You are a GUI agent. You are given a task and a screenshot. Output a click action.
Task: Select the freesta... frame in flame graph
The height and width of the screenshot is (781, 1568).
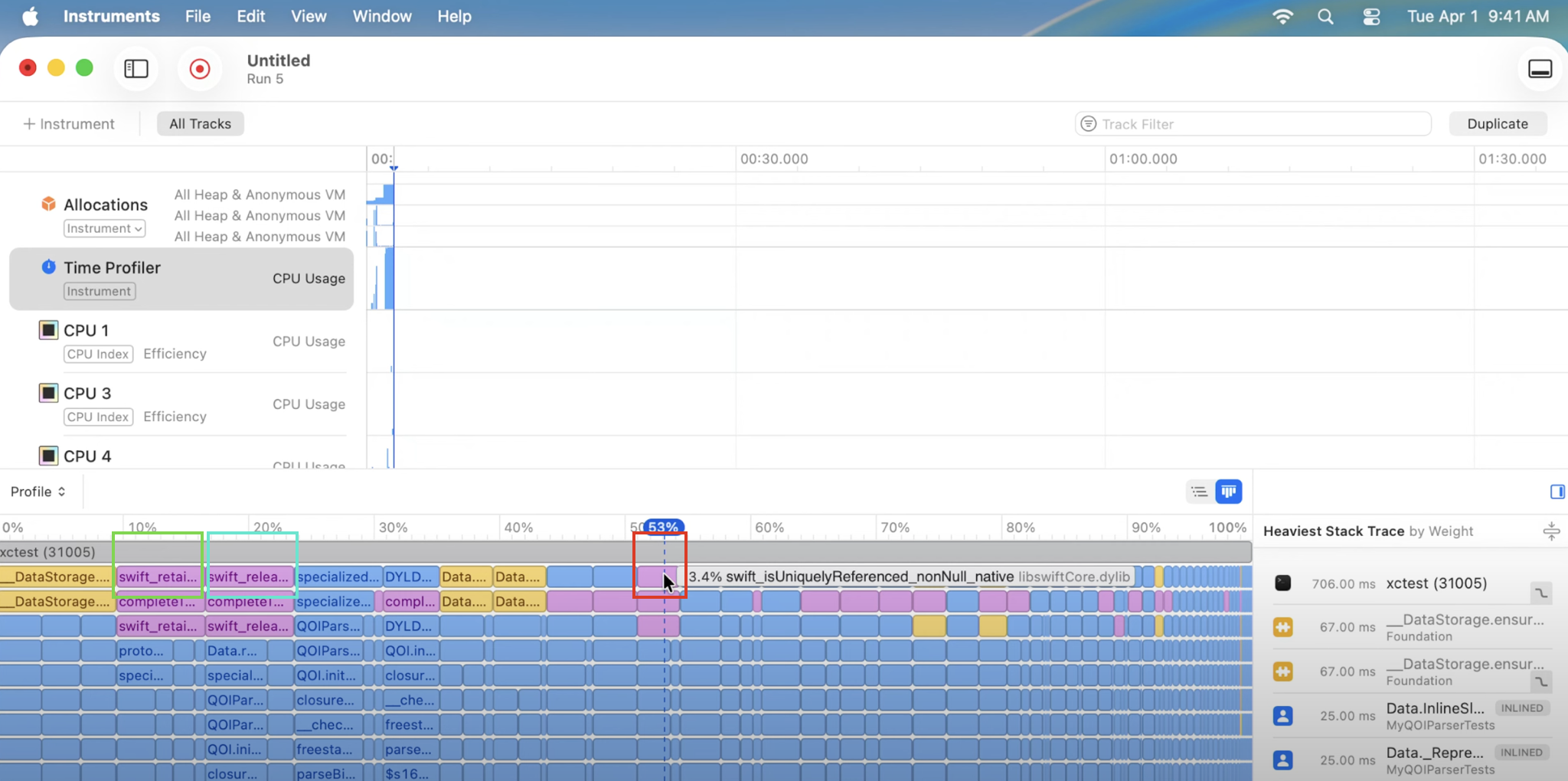coord(328,749)
